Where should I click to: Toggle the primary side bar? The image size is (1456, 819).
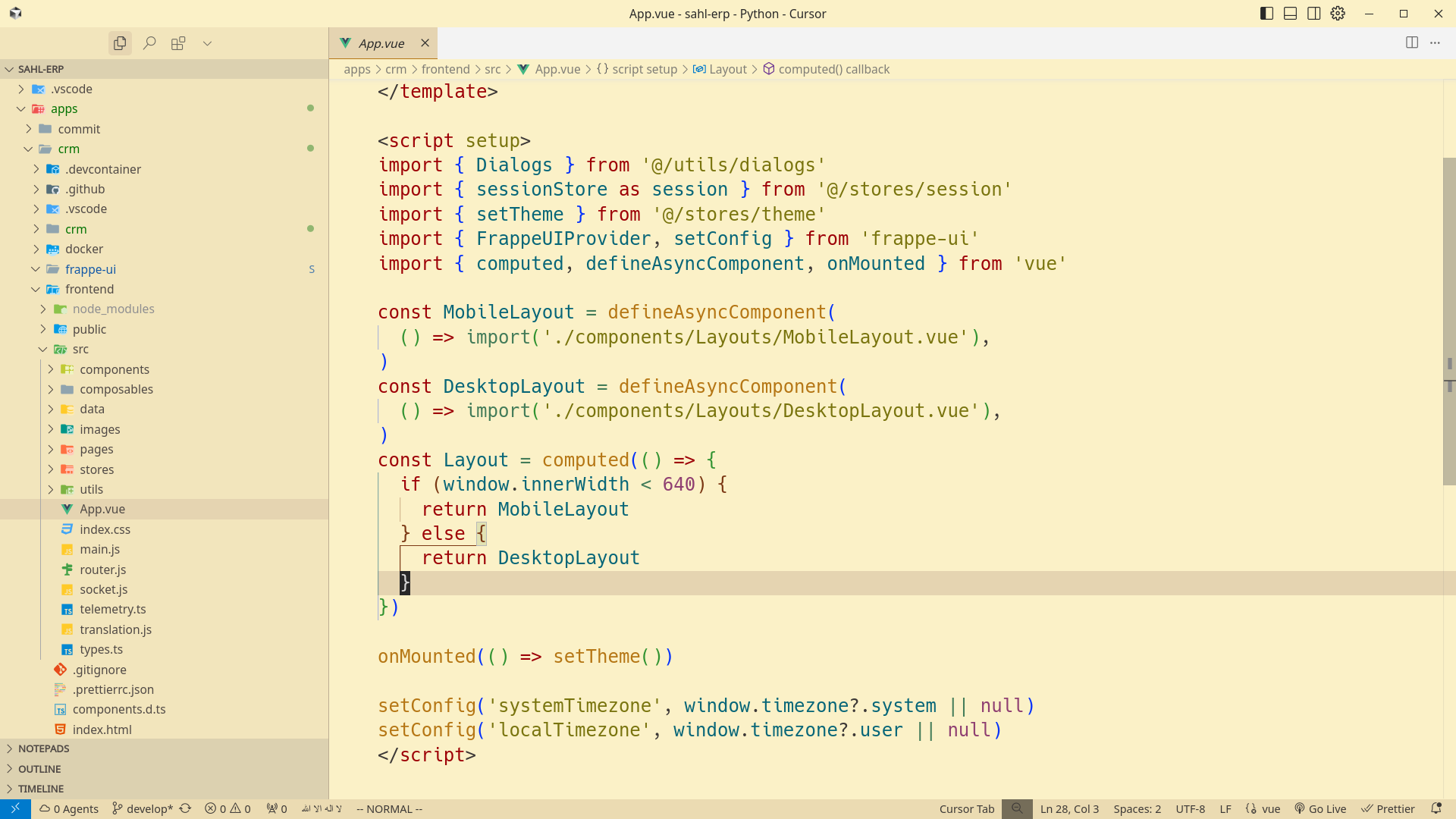point(1266,14)
